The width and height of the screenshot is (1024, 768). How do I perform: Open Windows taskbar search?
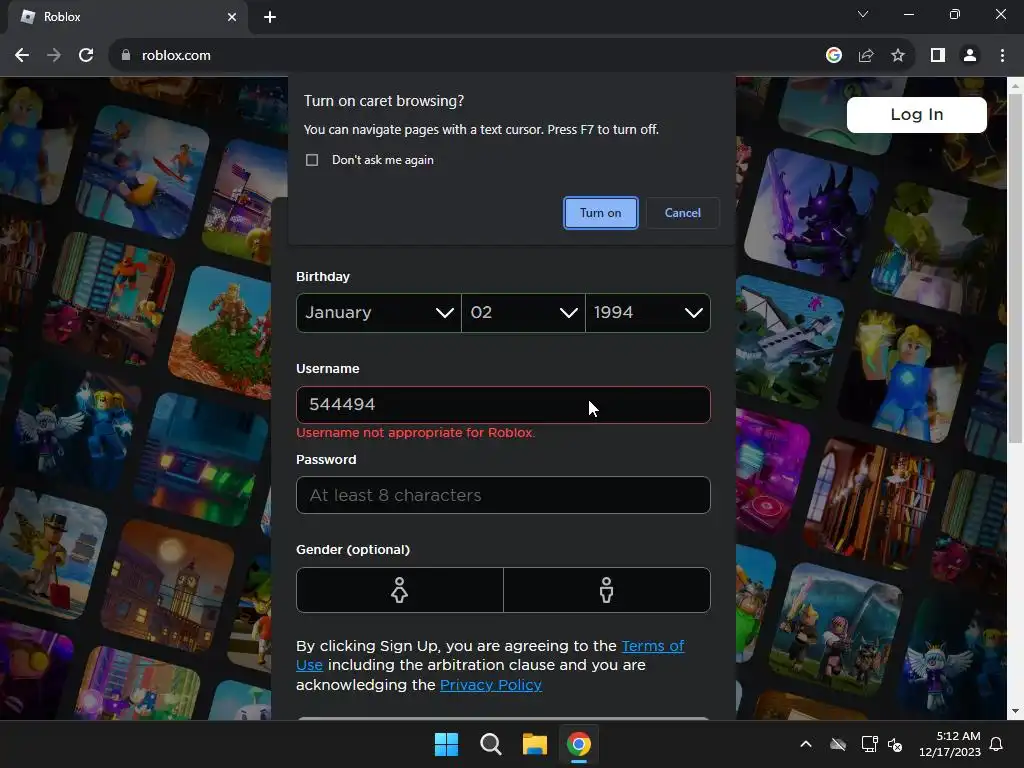490,744
